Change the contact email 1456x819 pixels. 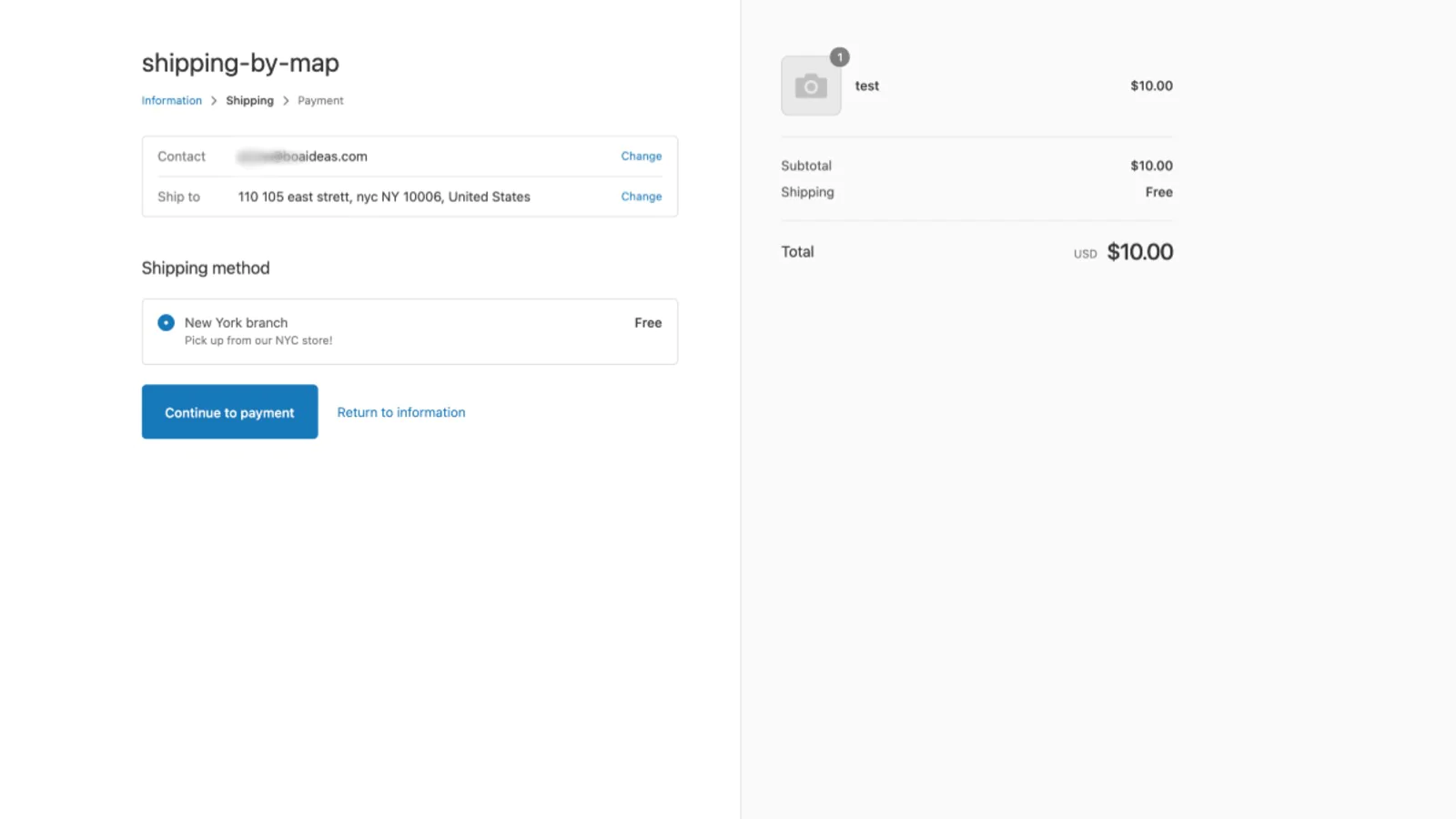(x=641, y=157)
